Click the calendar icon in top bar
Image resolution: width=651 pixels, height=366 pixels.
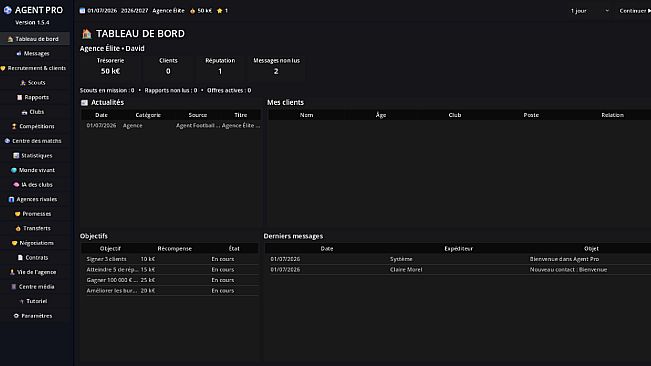[82, 11]
